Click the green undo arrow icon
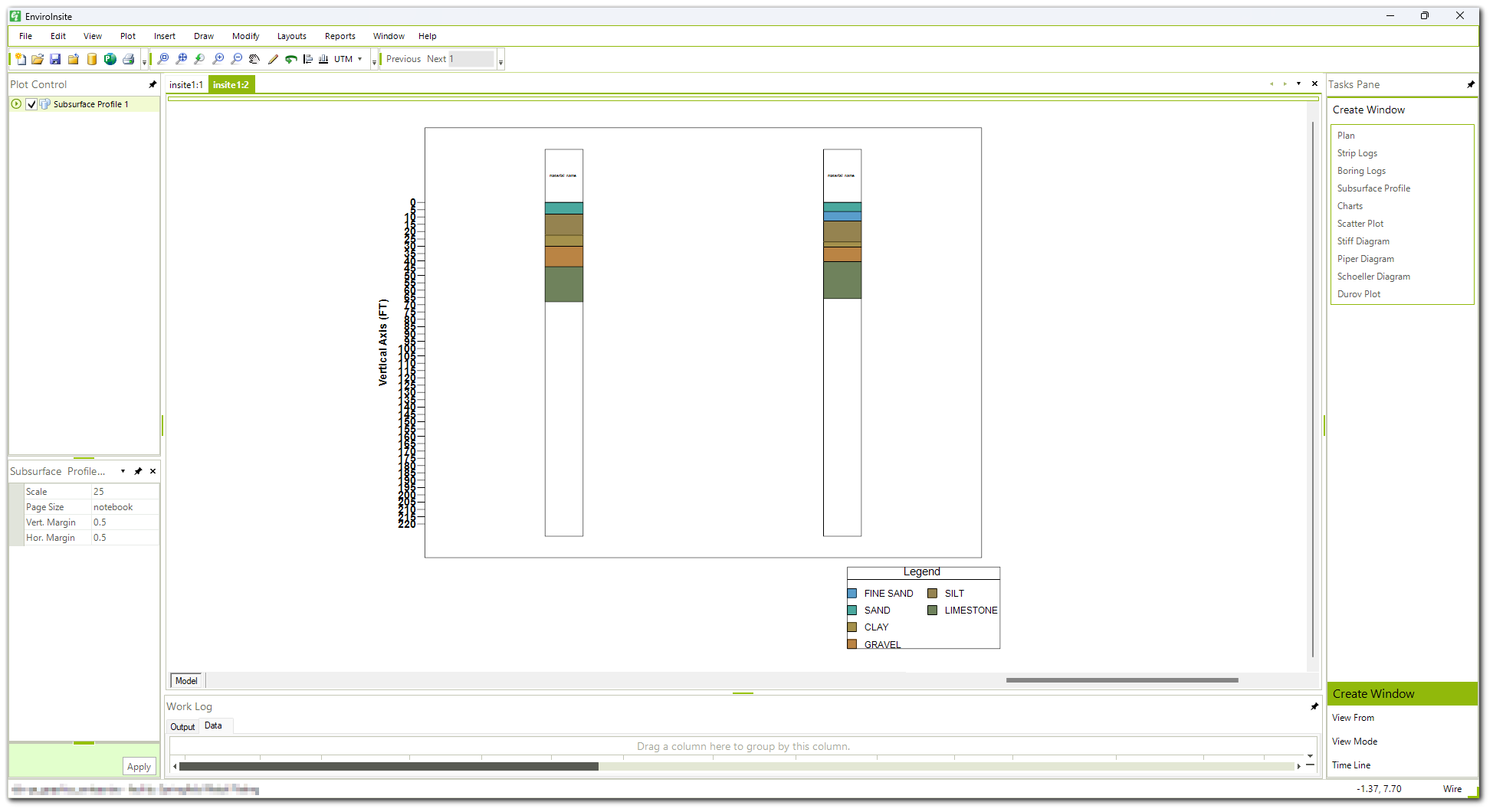1493x812 pixels. (291, 59)
